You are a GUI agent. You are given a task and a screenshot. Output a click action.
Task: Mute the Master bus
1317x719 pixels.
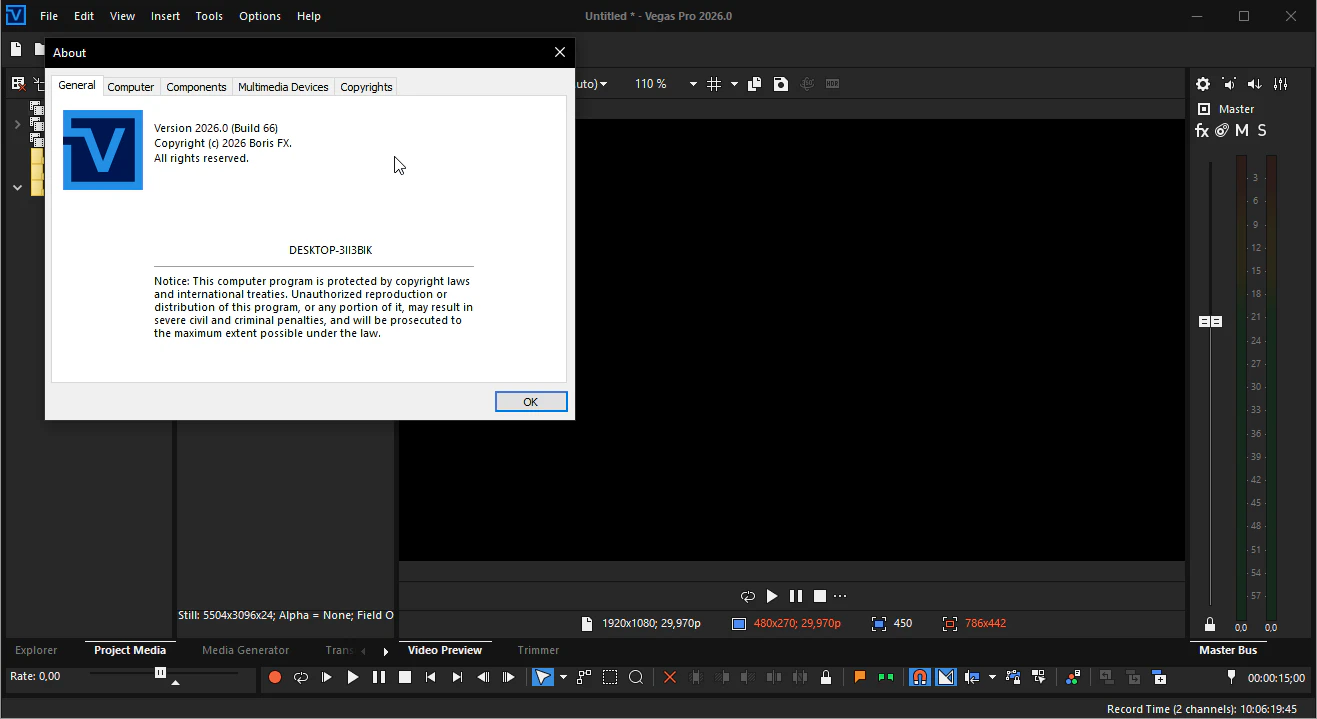click(x=1242, y=131)
